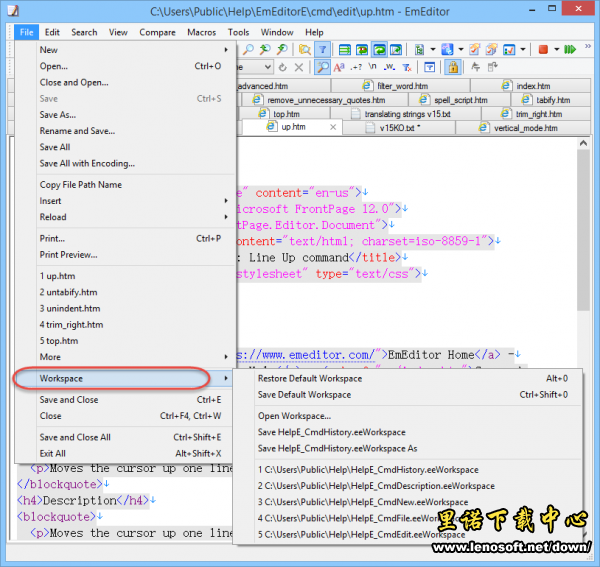Screen dimensions: 600x567
Task: Switch to the v15KO.txt tab
Action: pos(399,128)
